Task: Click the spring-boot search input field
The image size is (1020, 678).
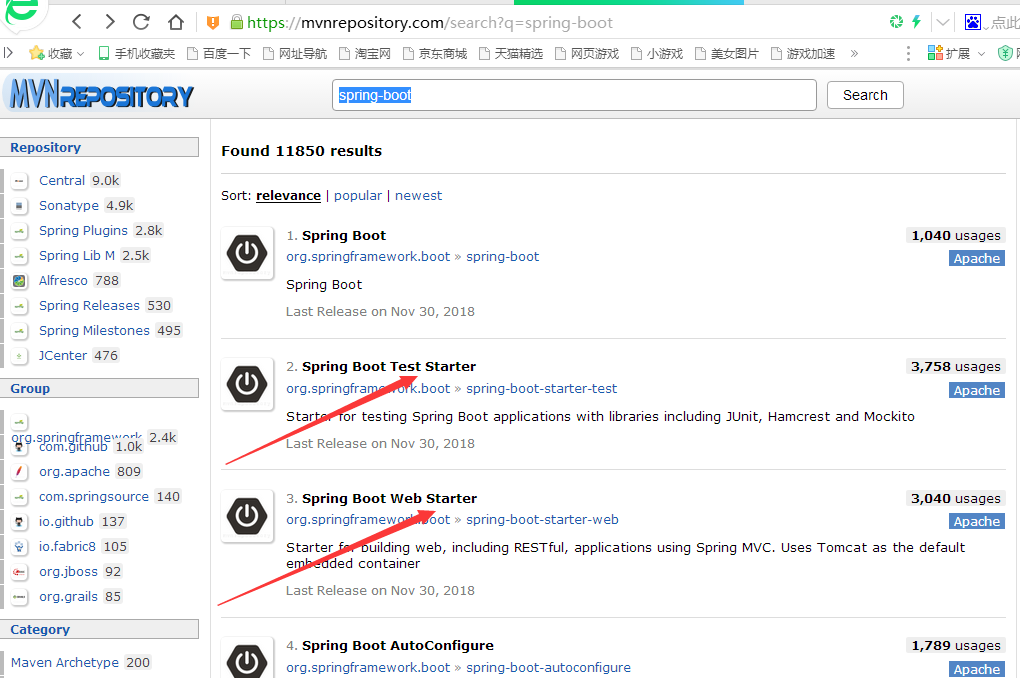Action: (x=574, y=95)
